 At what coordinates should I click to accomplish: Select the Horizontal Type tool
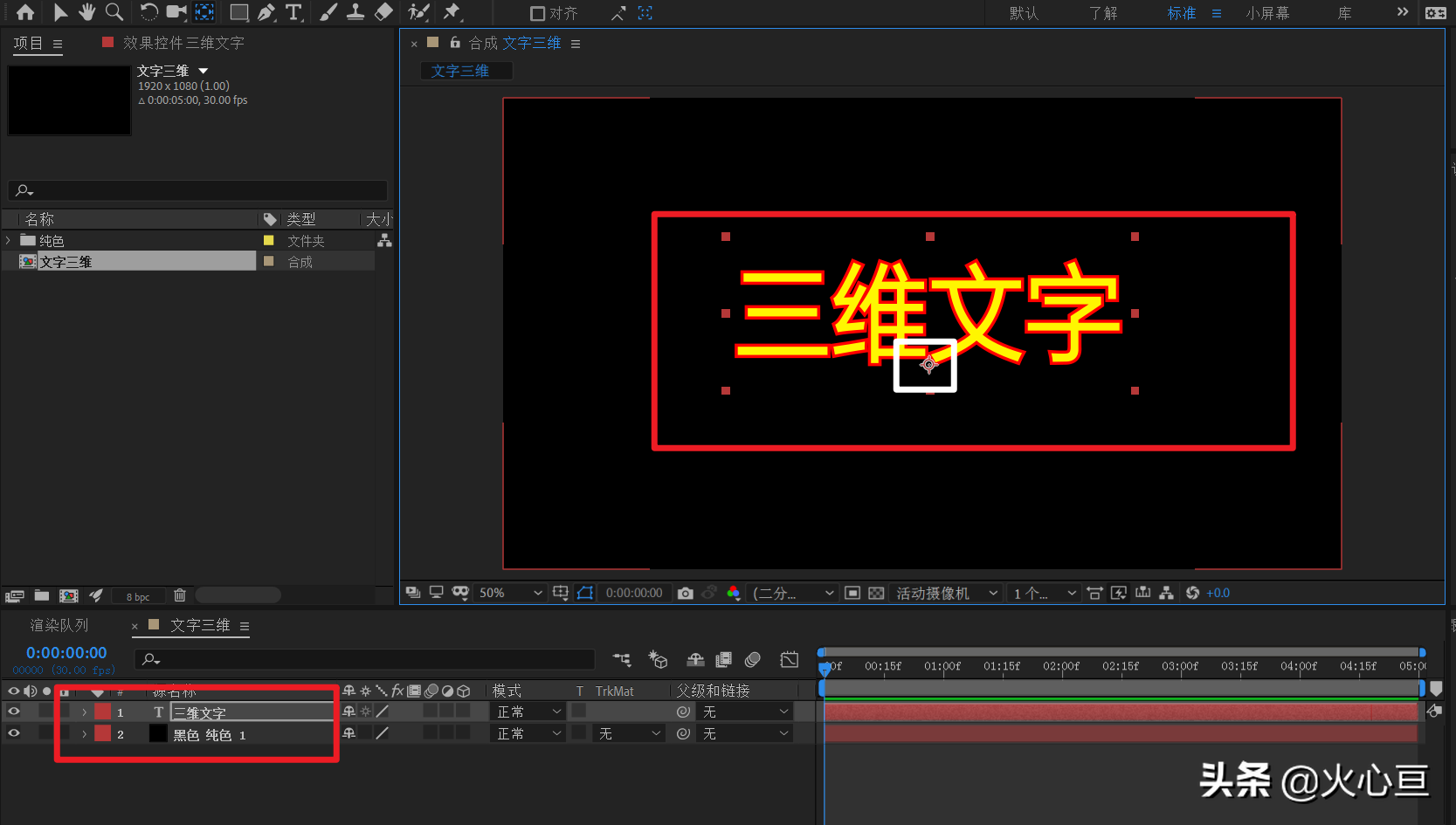[x=294, y=12]
